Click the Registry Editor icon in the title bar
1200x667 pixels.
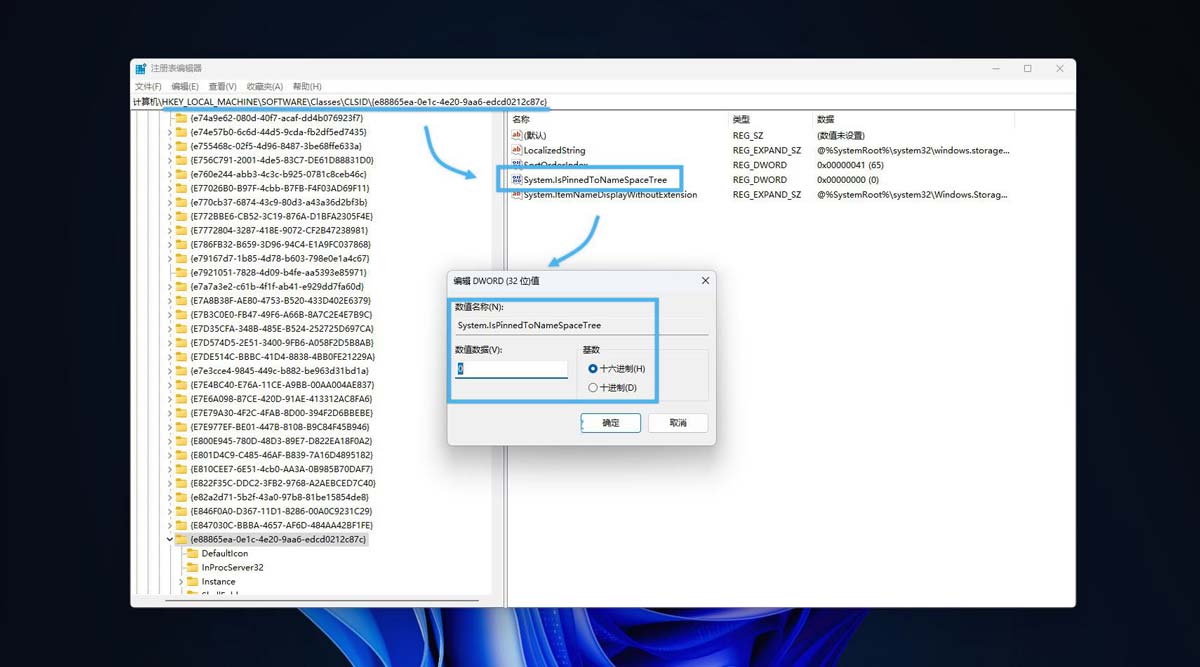pos(141,68)
